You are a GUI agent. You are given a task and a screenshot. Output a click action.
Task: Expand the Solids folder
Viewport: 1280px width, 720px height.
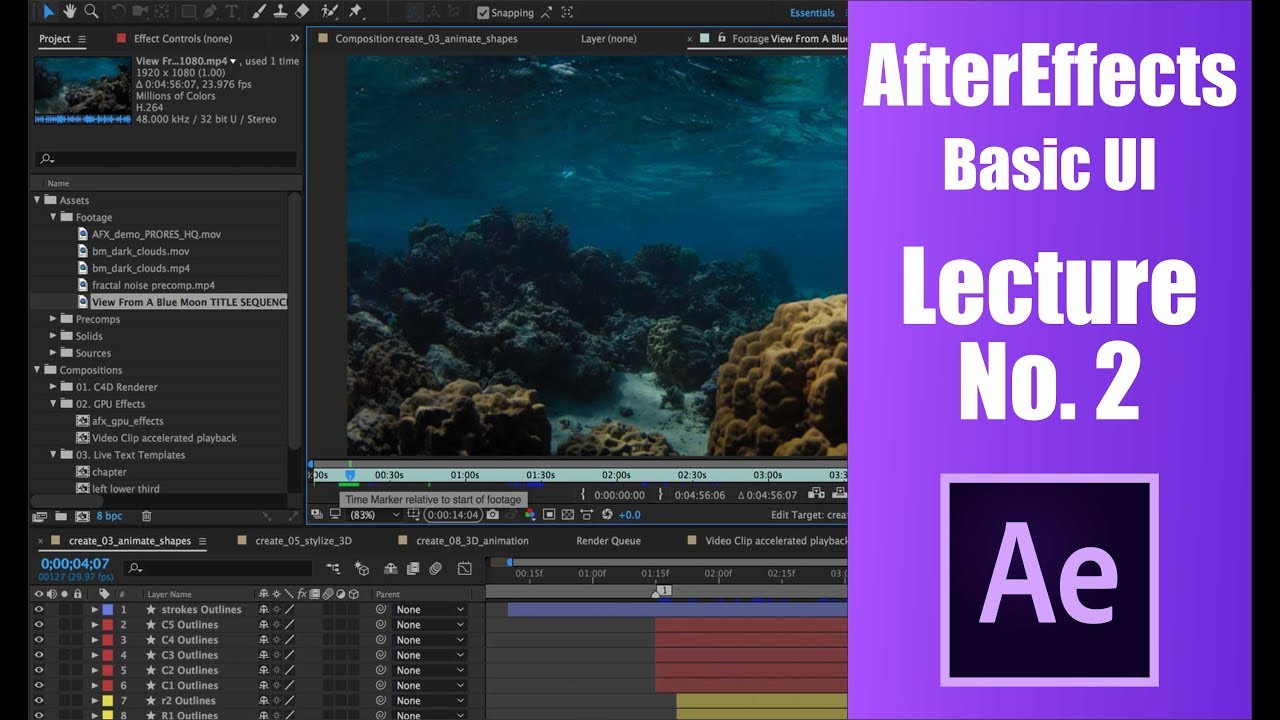click(54, 336)
